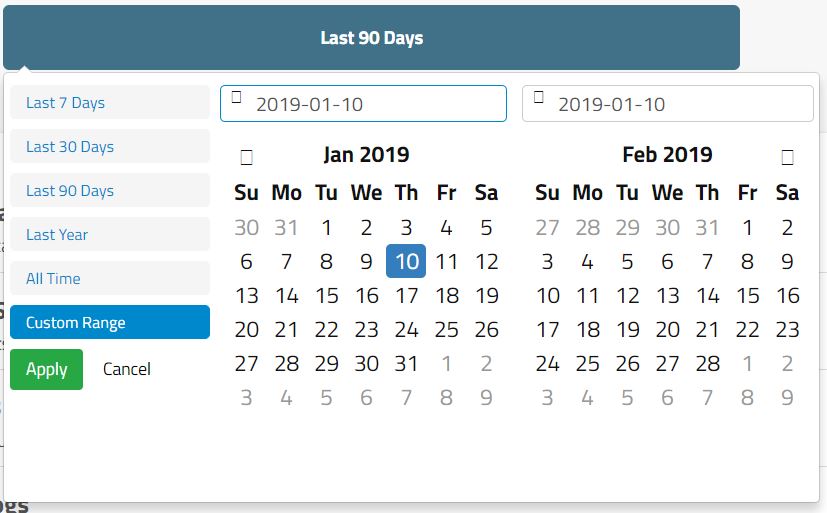Pick February 14 in right calendar

pos(707,296)
